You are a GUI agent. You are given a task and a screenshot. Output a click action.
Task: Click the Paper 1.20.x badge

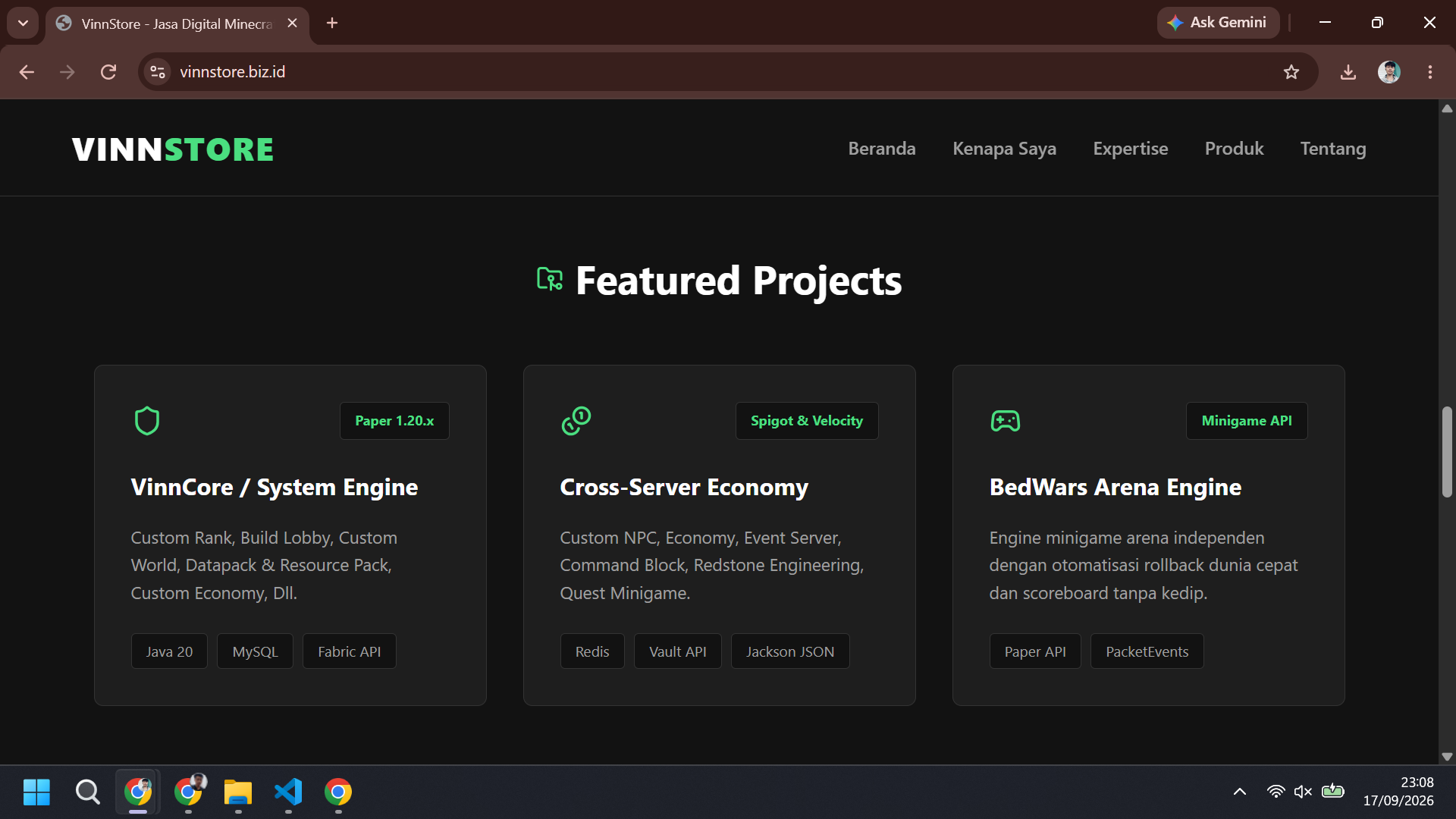click(x=394, y=421)
